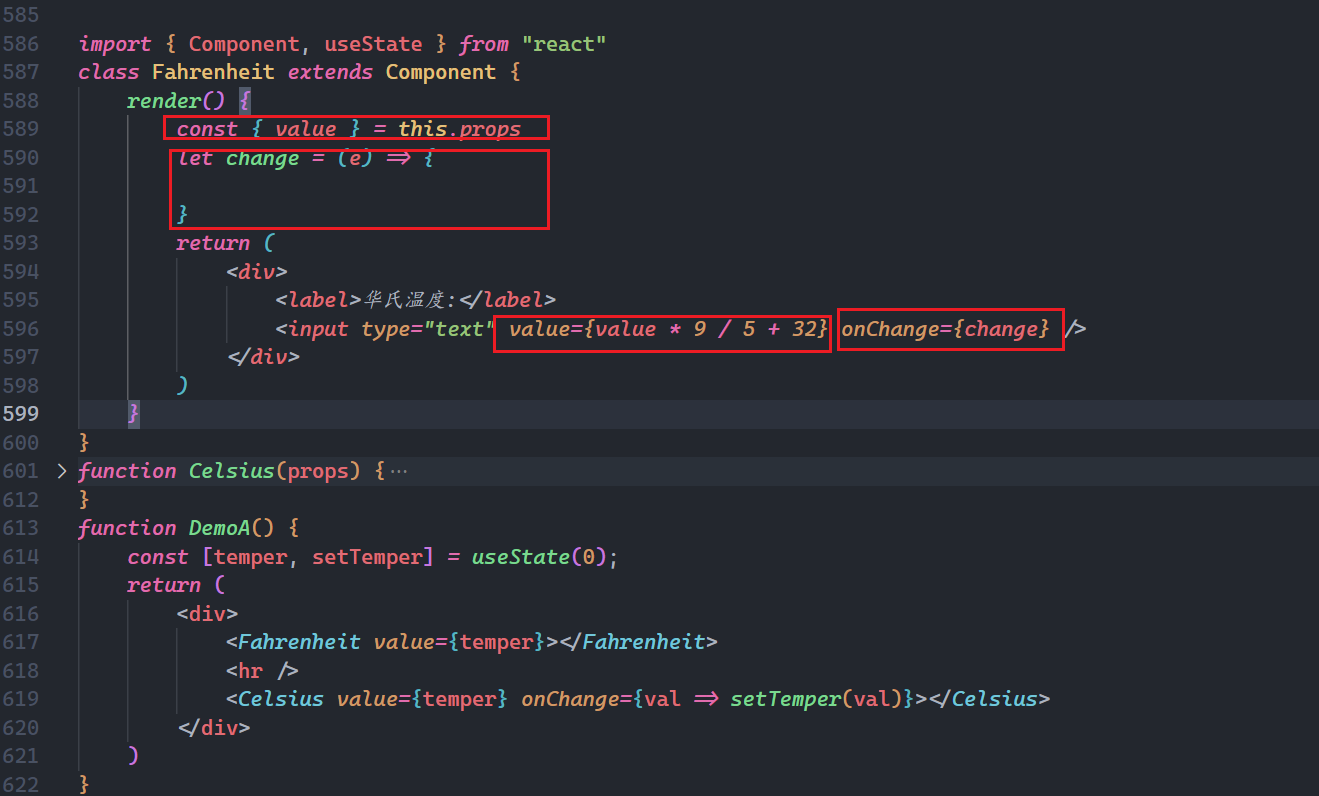Click line number 589 in the gutter
This screenshot has width=1319, height=796.
(x=22, y=129)
